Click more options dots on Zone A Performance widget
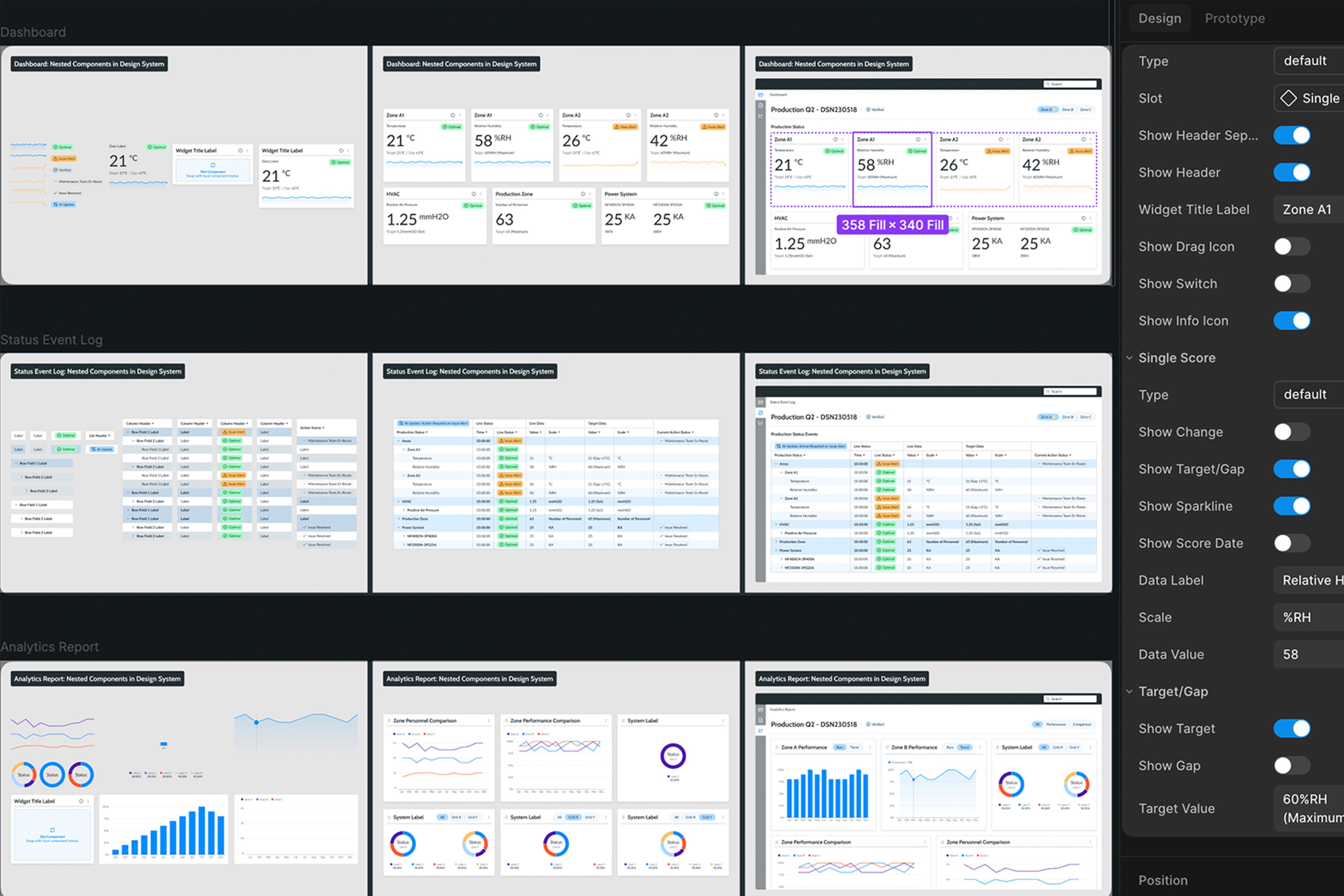This screenshot has width=1344, height=896. click(x=870, y=748)
